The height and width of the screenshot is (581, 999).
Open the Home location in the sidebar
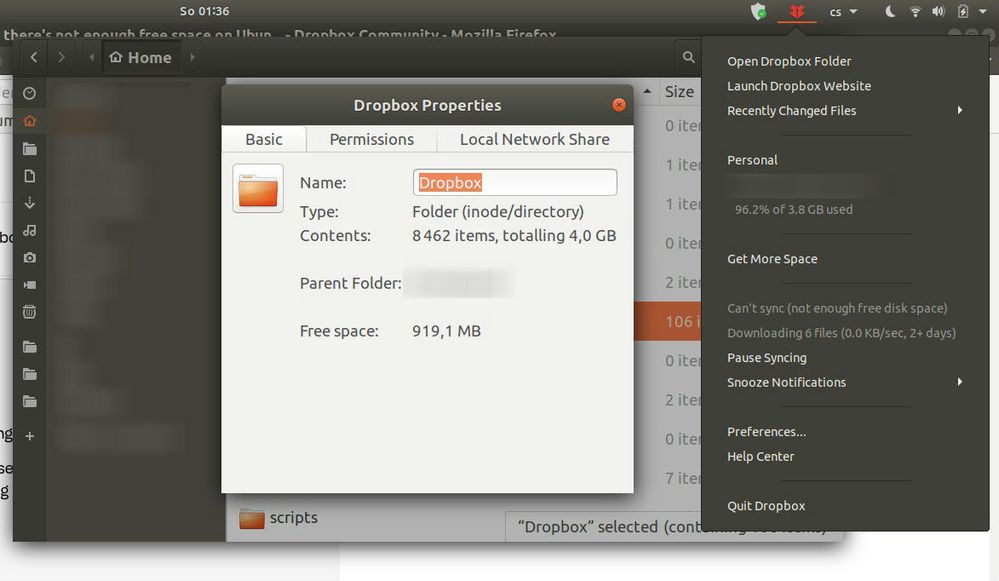(29, 121)
